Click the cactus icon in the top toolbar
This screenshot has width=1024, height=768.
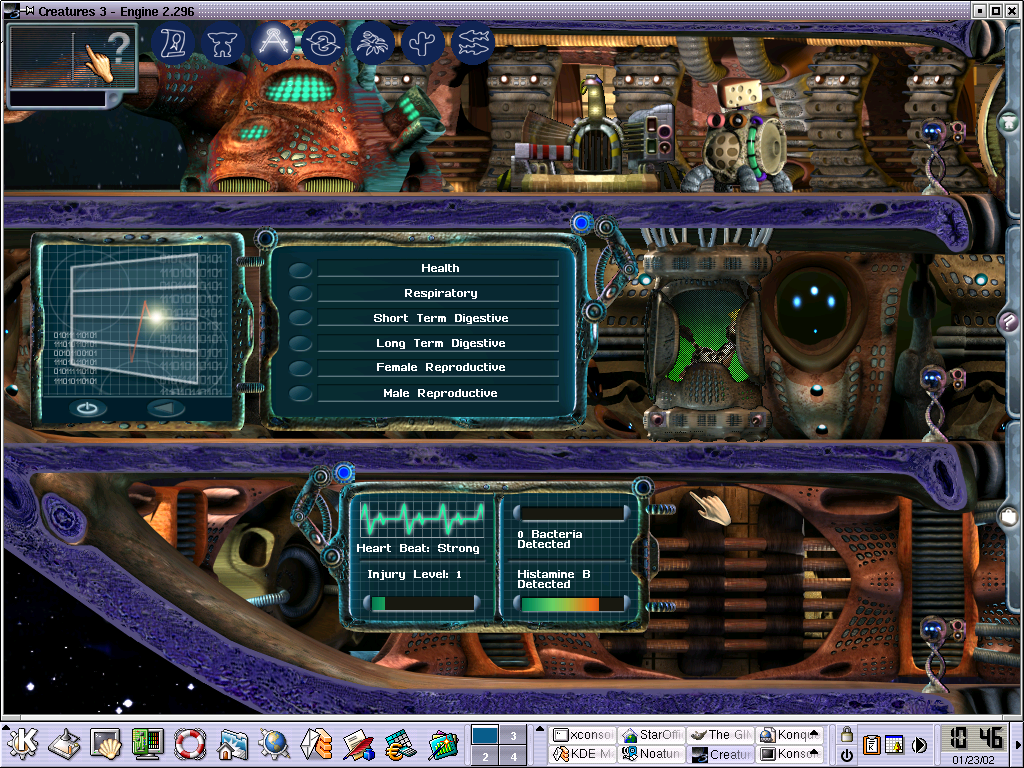(423, 44)
